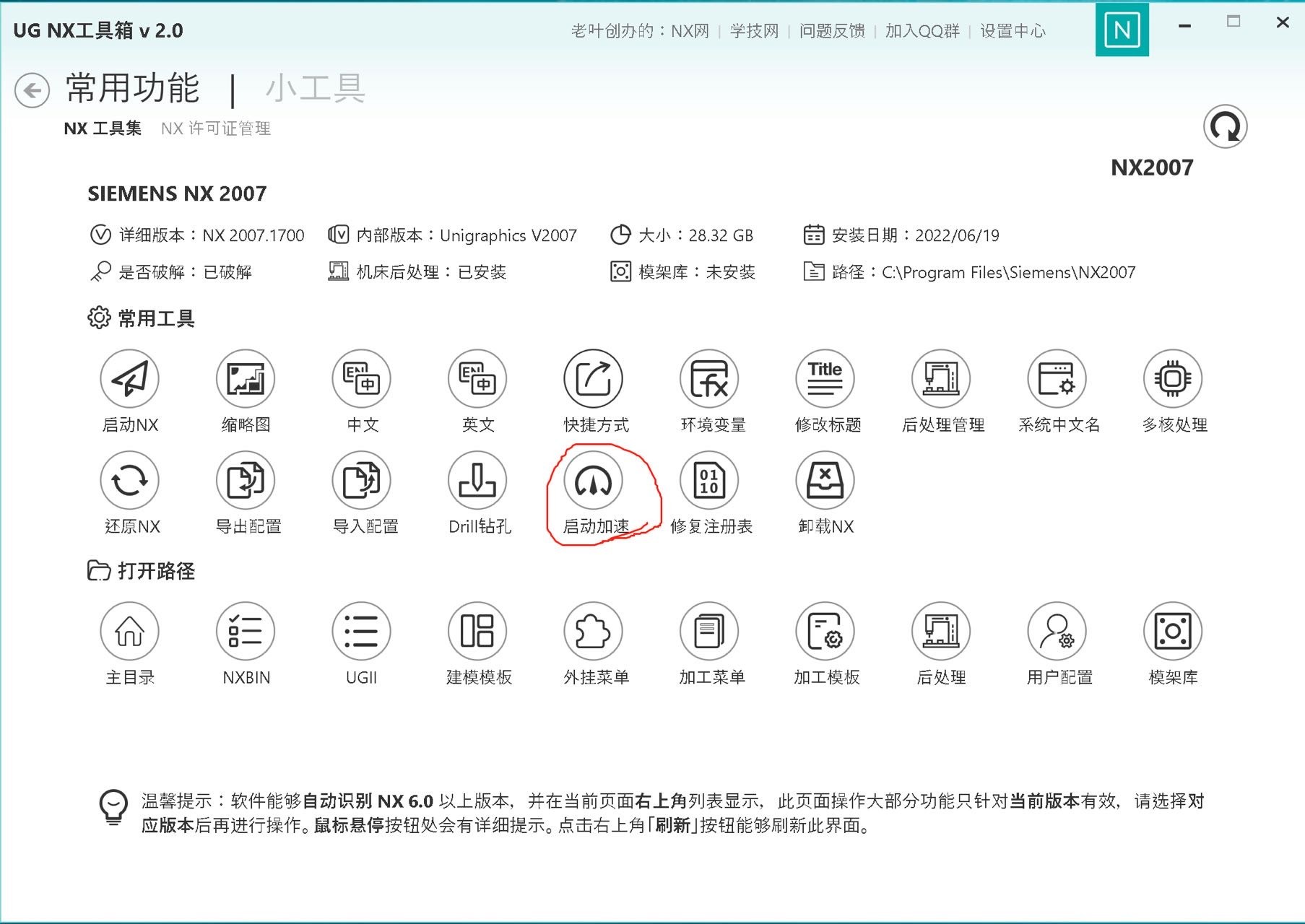Click the refresh button at upper right
This screenshot has height=924, width=1305.
[1226, 127]
